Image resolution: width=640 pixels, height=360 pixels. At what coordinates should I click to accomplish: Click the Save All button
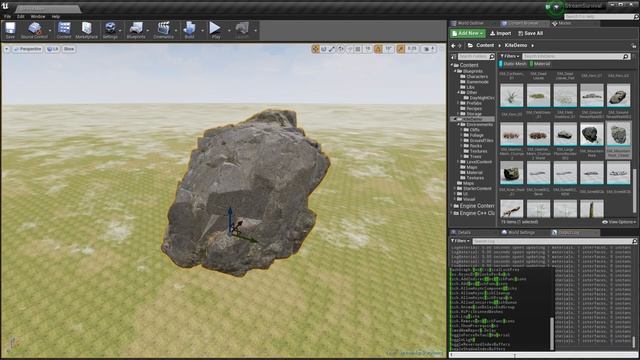(531, 33)
